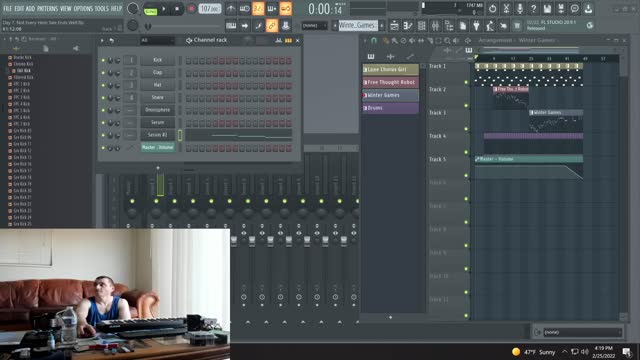This screenshot has height=360, width=640.
Task: Mute Track 1 in the Playlist
Action: [466, 82]
